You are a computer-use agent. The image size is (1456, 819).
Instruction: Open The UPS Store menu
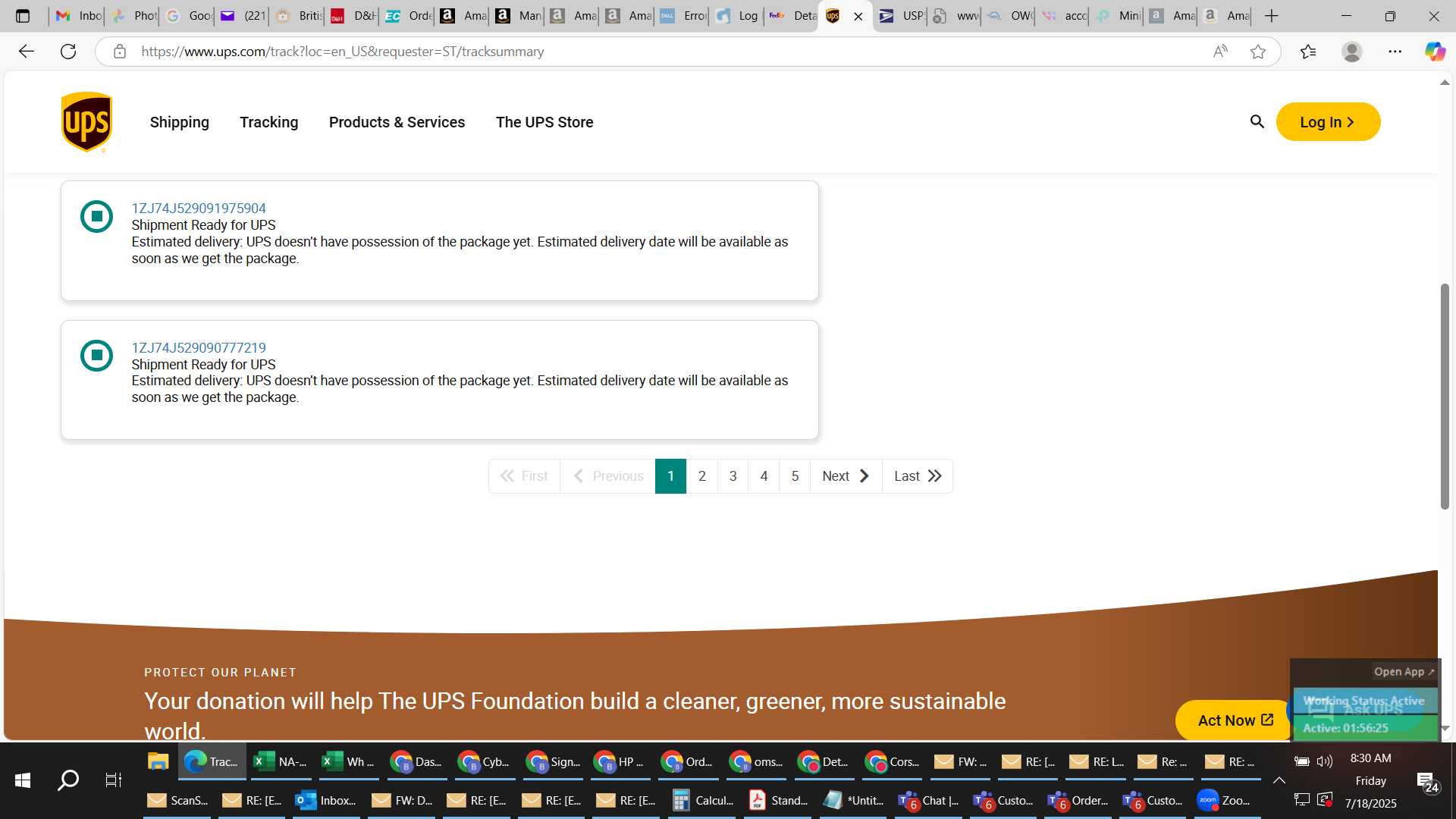coord(544,122)
